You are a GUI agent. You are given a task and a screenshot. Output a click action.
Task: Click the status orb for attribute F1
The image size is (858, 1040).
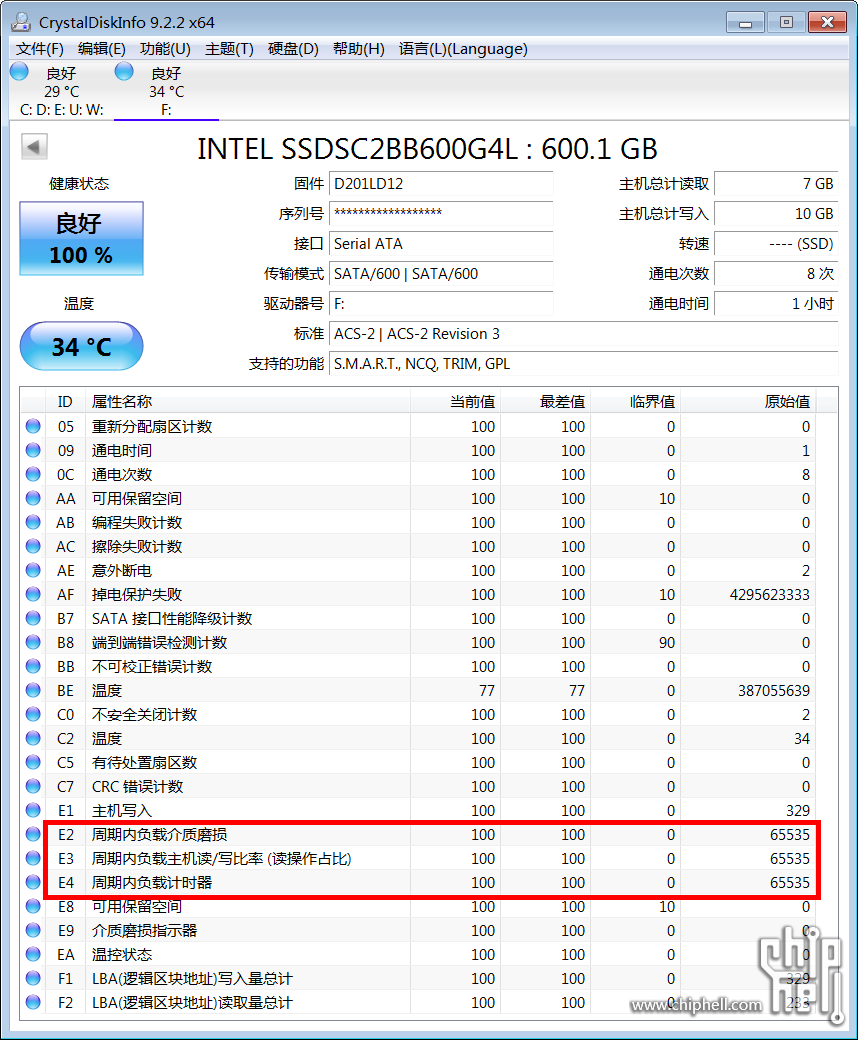pyautogui.click(x=33, y=978)
